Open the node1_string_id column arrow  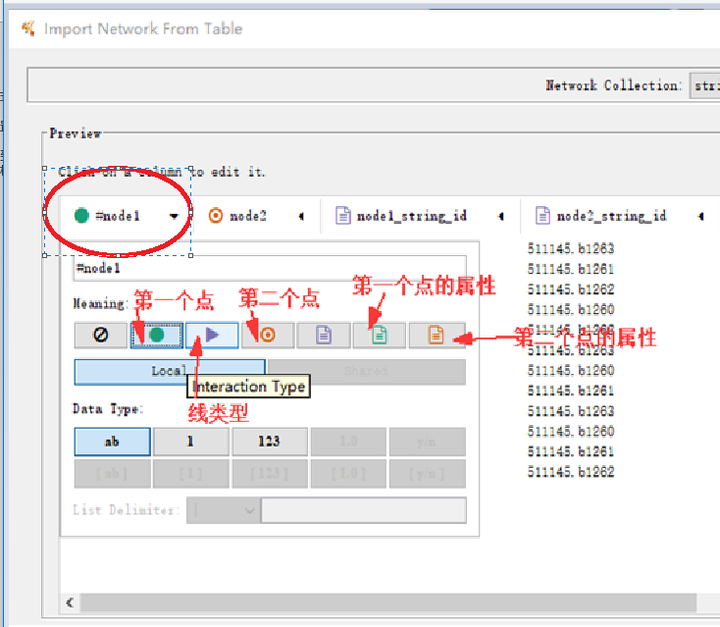pos(500,216)
